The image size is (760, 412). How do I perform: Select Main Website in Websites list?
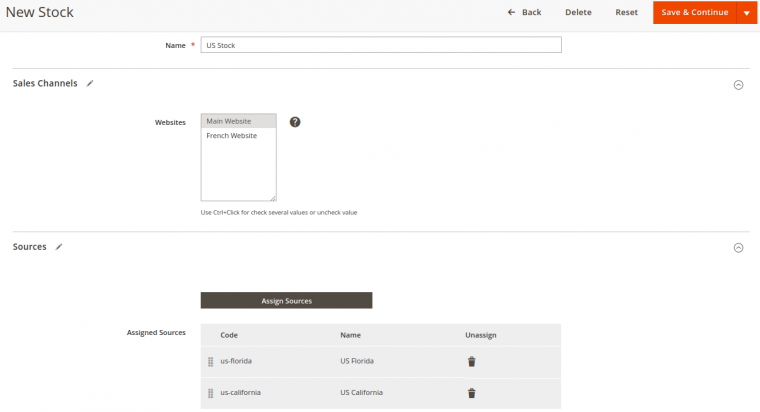point(238,121)
